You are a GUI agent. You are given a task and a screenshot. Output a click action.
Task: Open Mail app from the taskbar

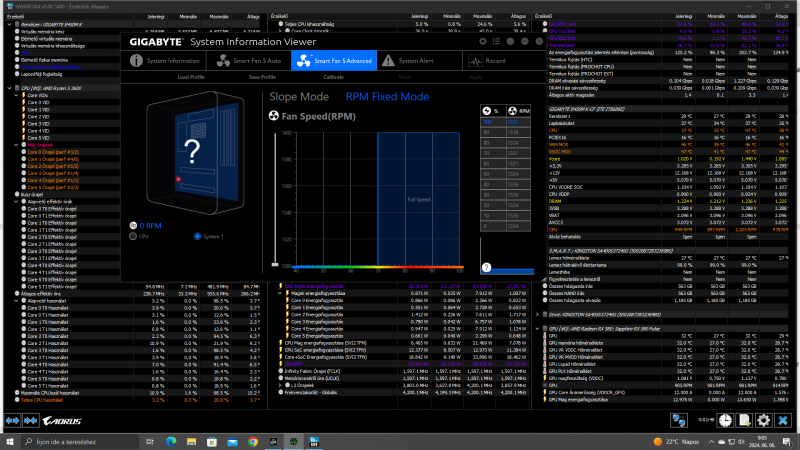coord(232,441)
